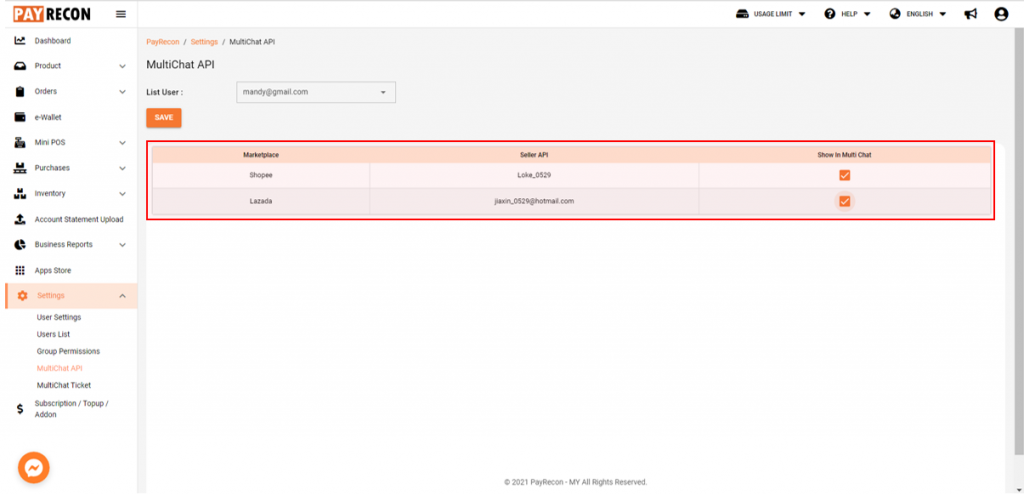Open Users List submenu item
Viewport: 1024px width, 495px height.
click(54, 334)
